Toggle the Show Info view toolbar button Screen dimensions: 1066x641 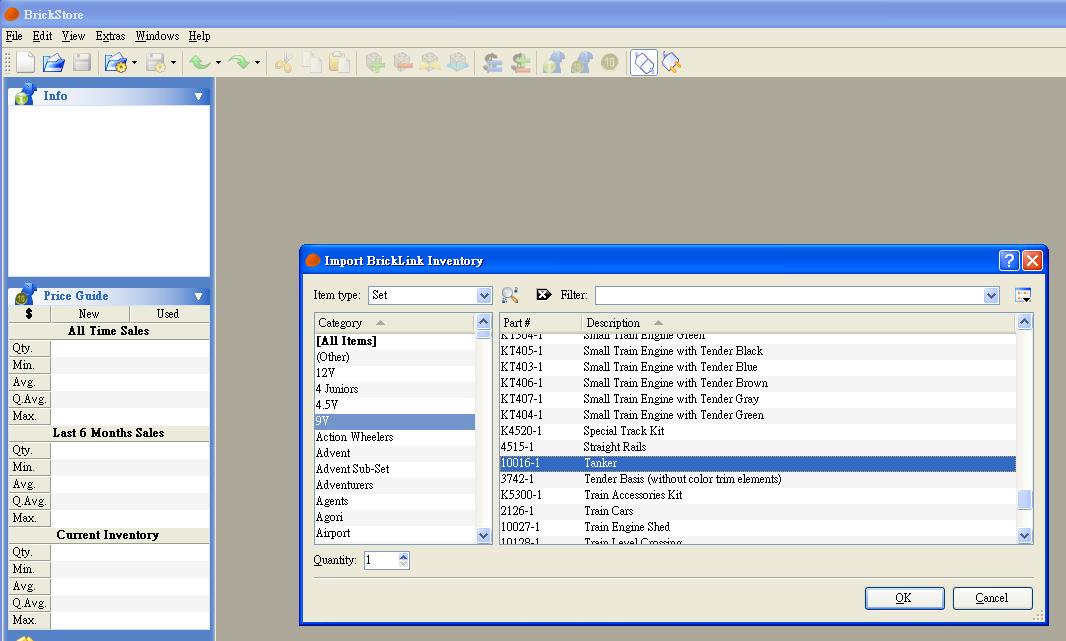pyautogui.click(x=644, y=63)
